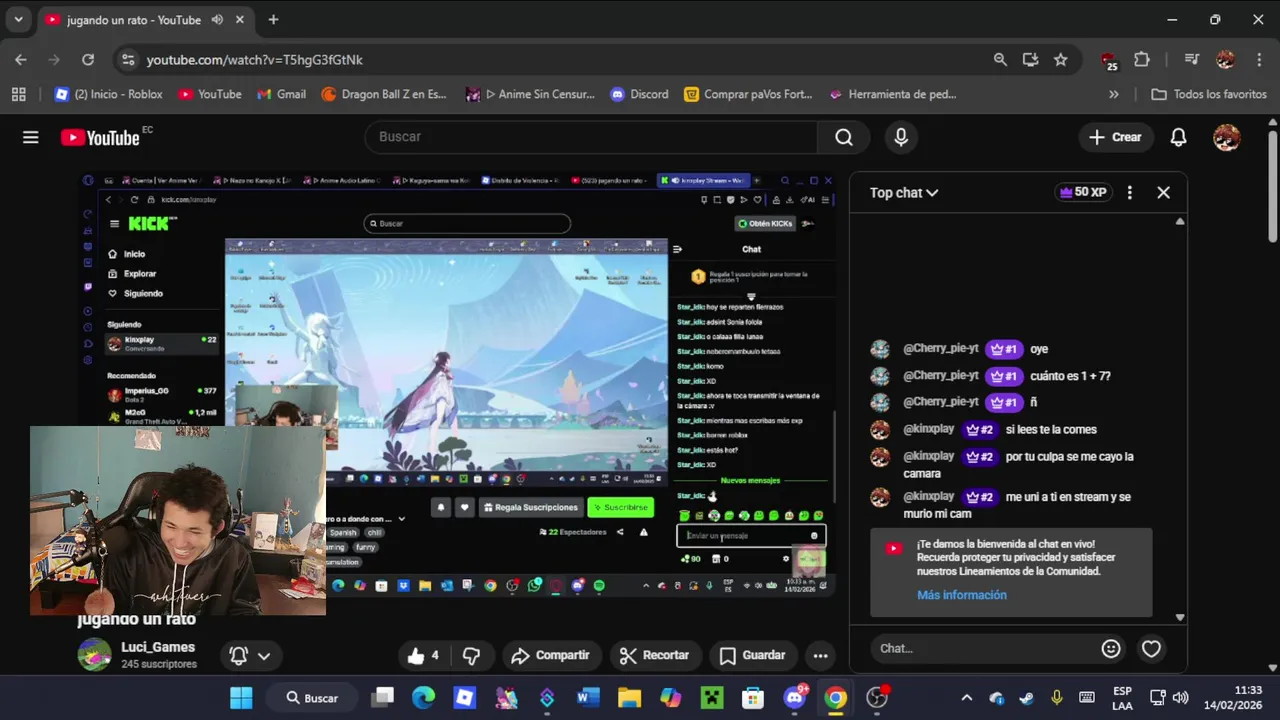Expand the Todos los favoritos folder
1280x720 pixels.
(x=1210, y=94)
